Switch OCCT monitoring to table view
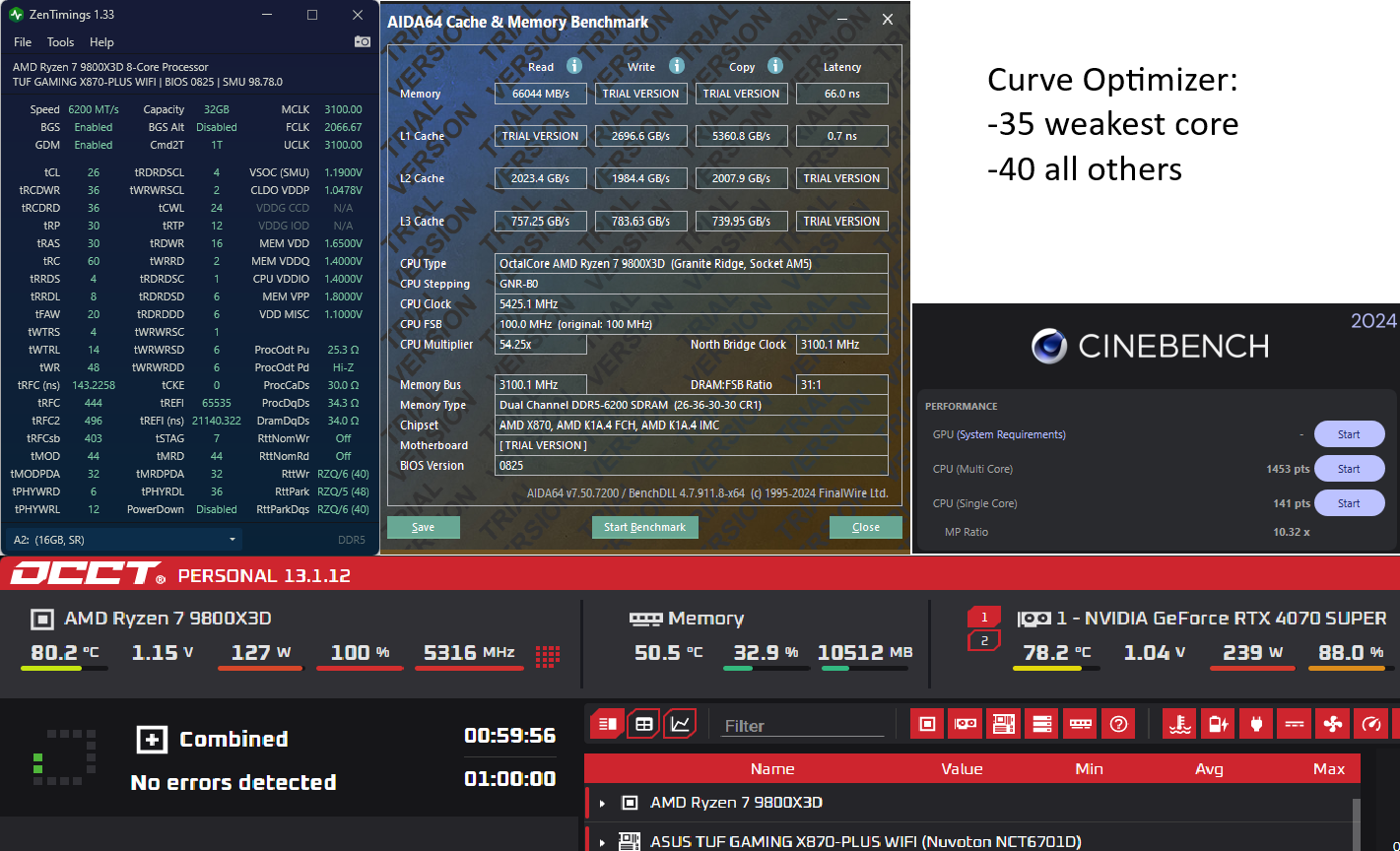The height and width of the screenshot is (851, 1400). point(643,724)
